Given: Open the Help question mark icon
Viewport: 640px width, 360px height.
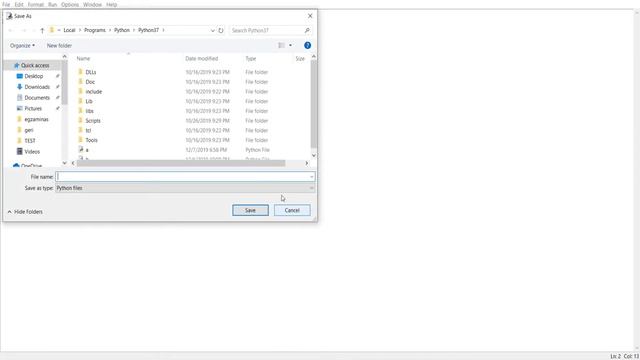Looking at the screenshot, I should (x=307, y=45).
